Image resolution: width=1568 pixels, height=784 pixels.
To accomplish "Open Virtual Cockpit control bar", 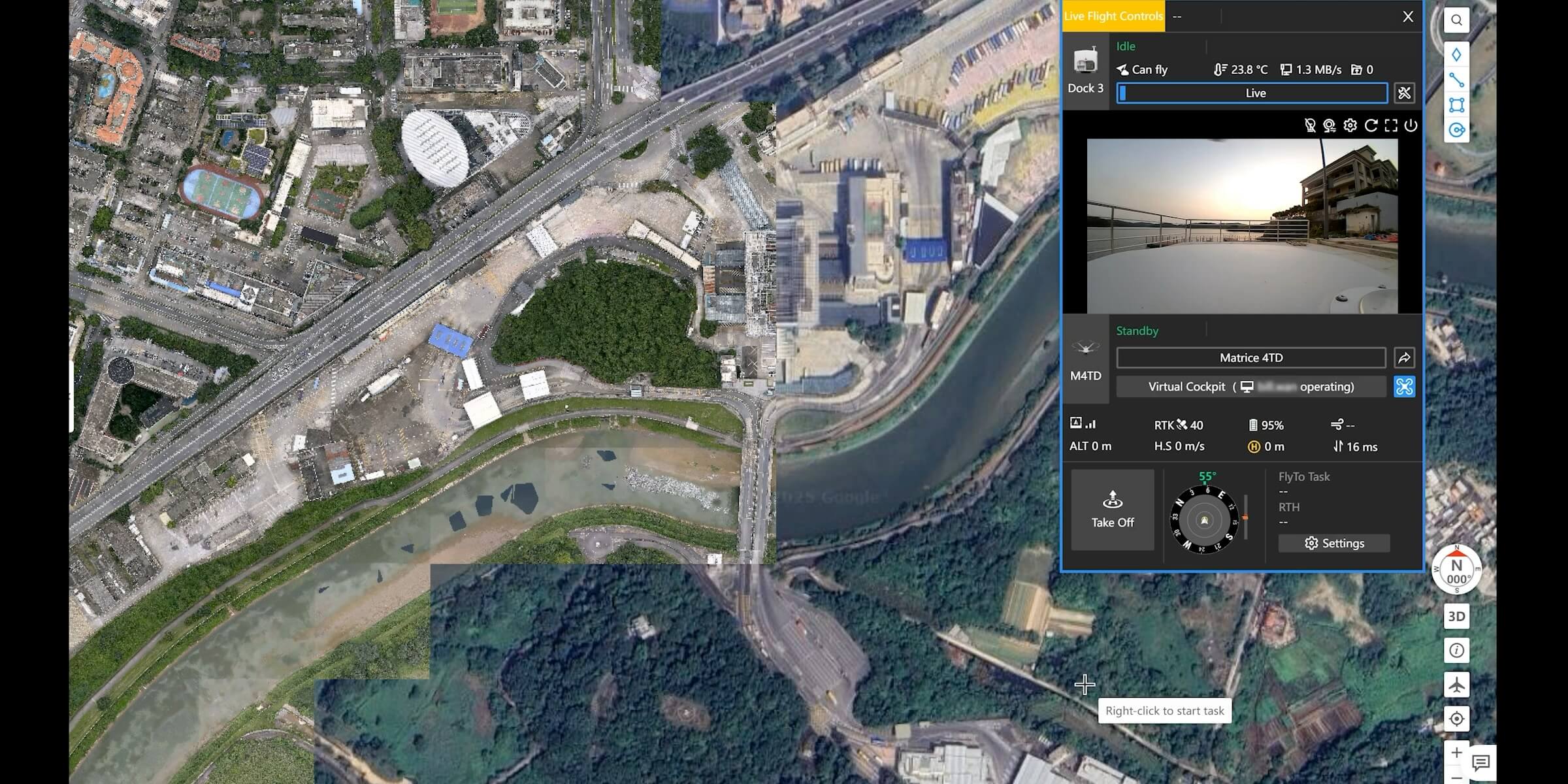I will pyautogui.click(x=1251, y=387).
